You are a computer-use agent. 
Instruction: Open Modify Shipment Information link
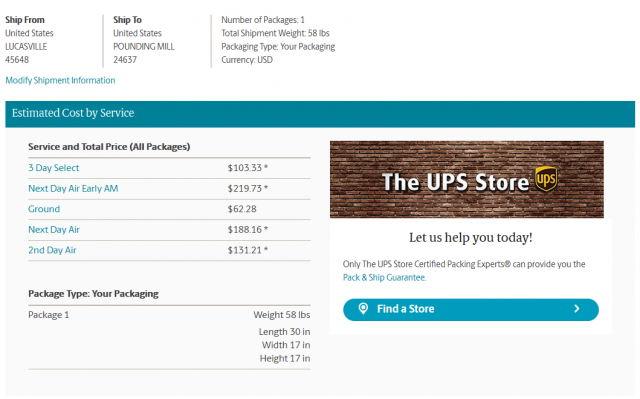60,80
